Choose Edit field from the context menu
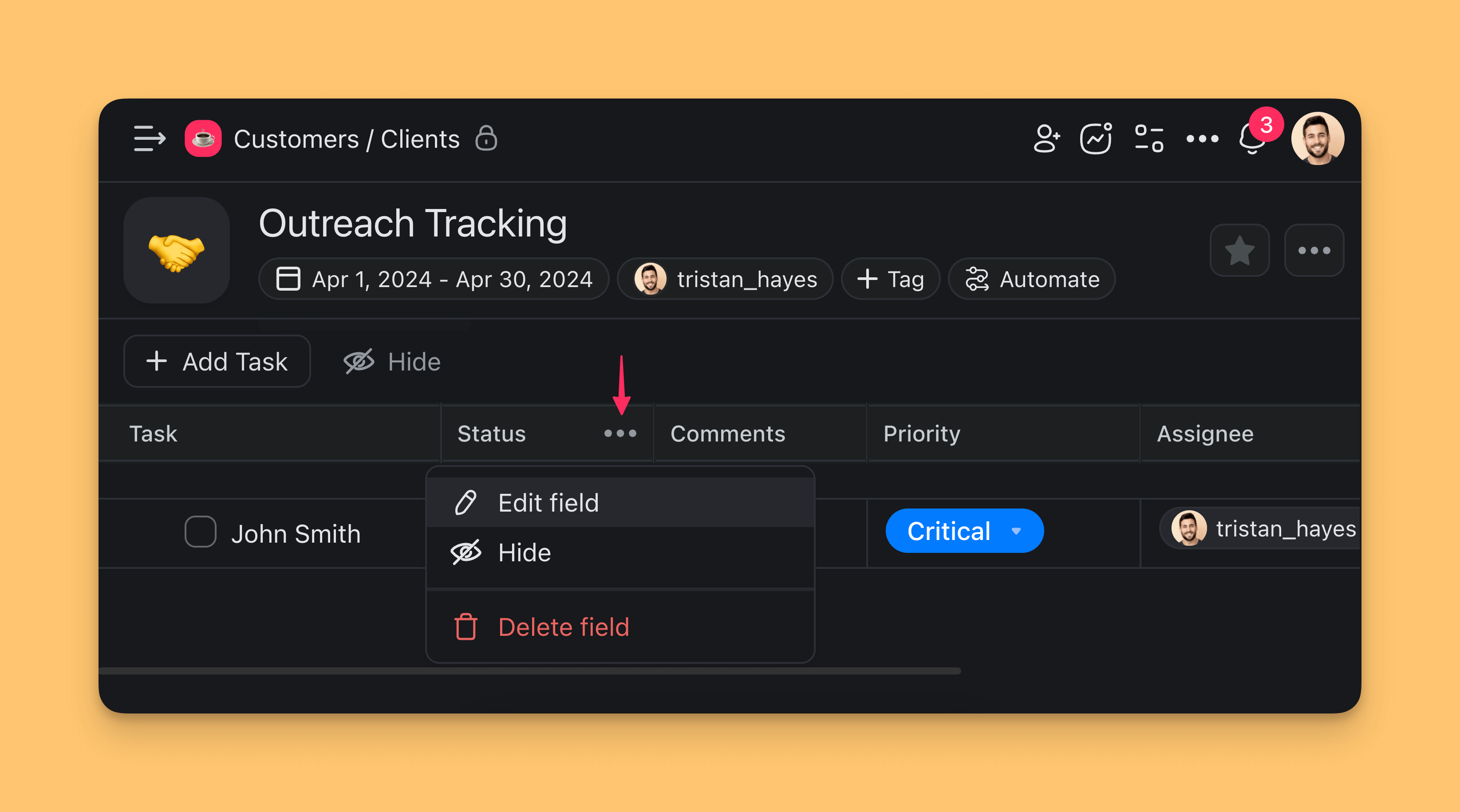This screenshot has width=1460, height=812. tap(548, 503)
